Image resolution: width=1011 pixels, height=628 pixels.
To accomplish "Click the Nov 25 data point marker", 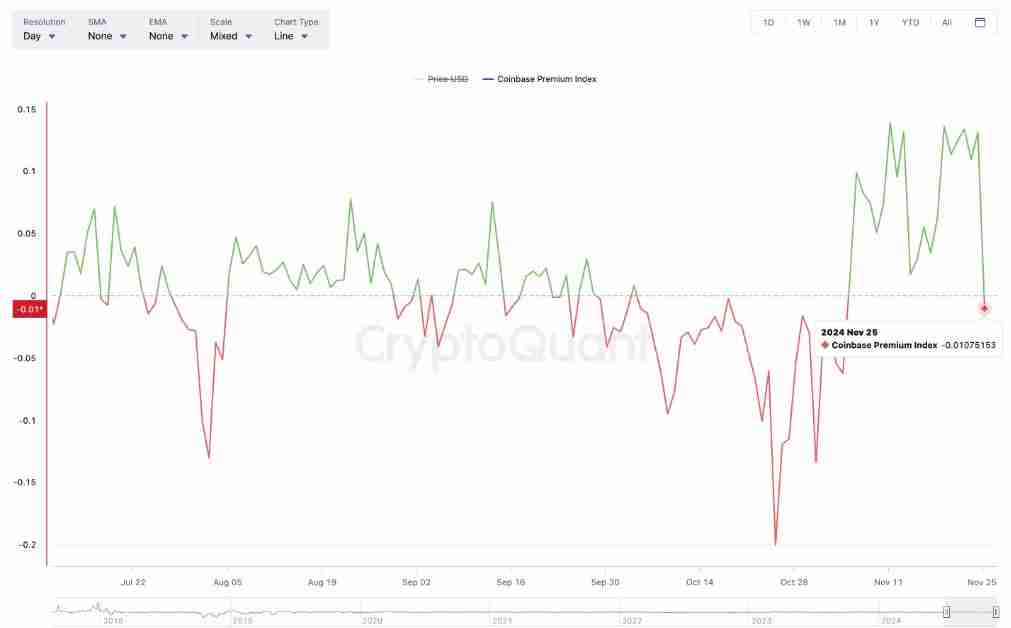I will (984, 308).
